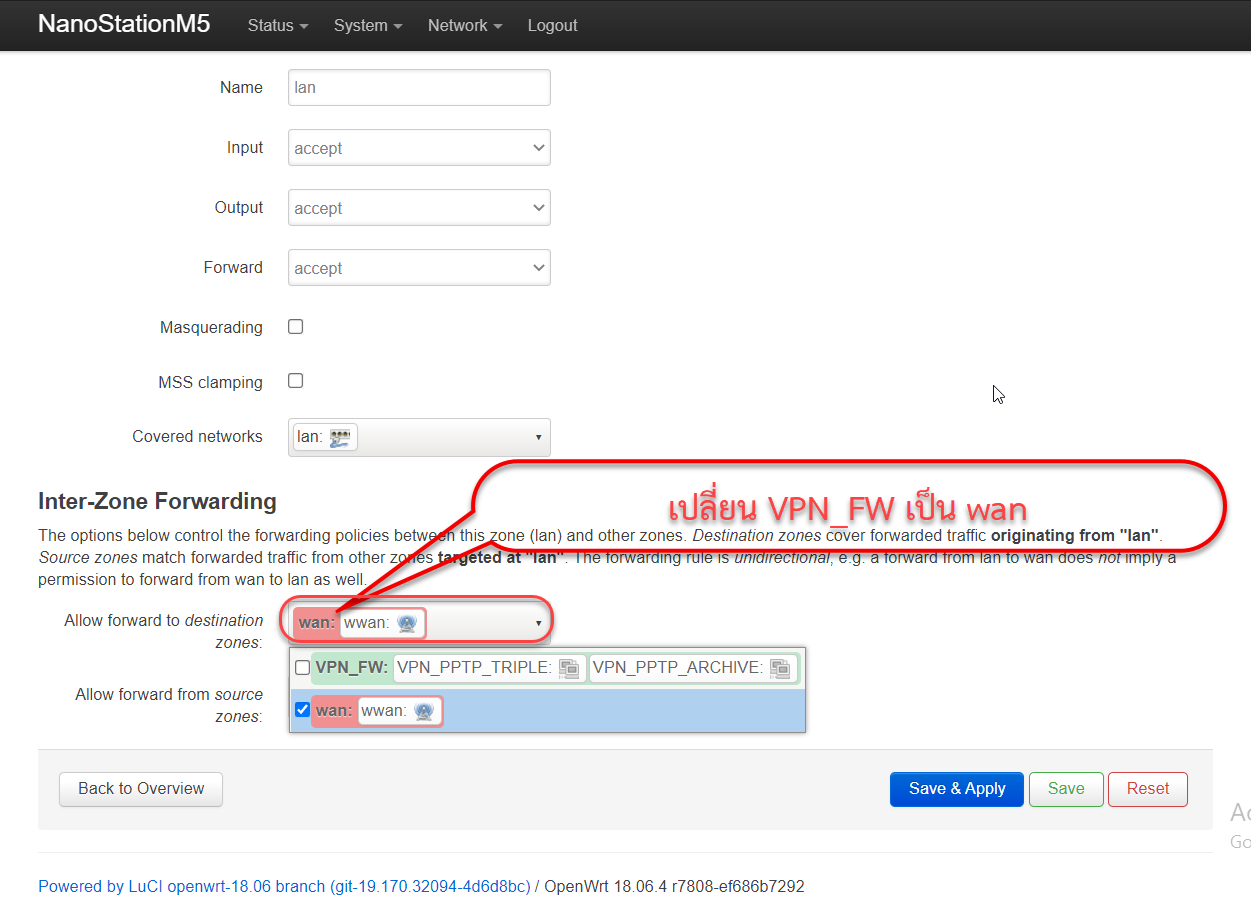Click the Save & Apply button
This screenshot has height=902, width=1251.
pyautogui.click(x=957, y=788)
